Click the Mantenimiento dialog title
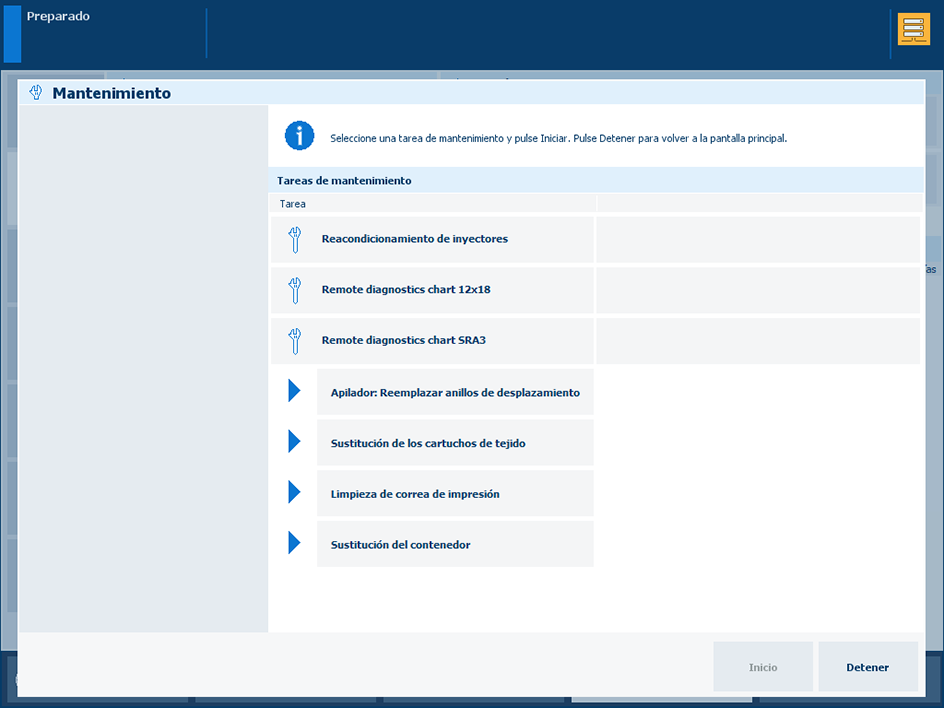944x708 pixels. pyautogui.click(x=111, y=93)
